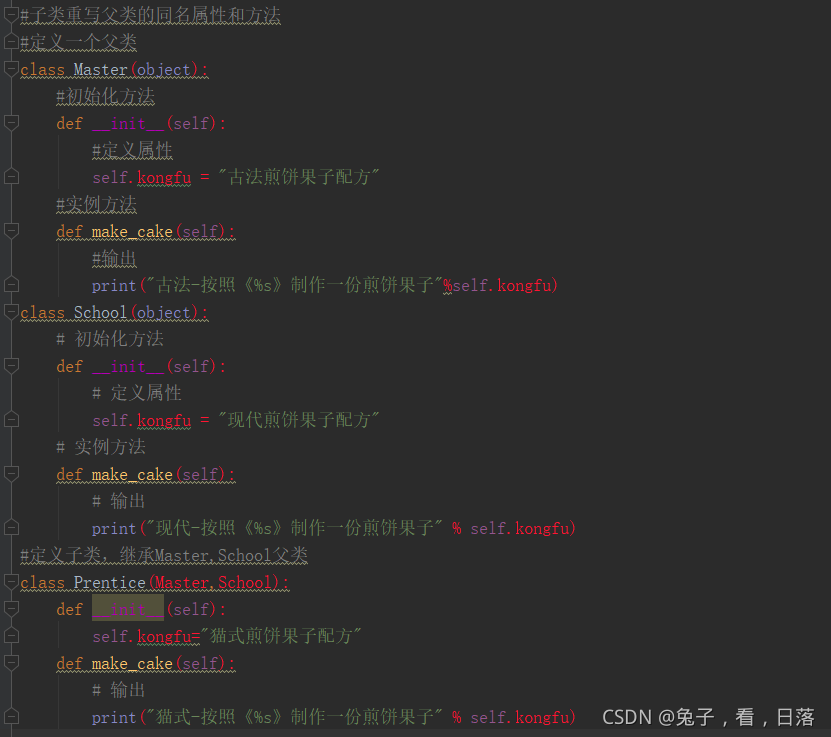Viewport: 831px width, 737px height.
Task: Collapse the class Prentice fold marker
Action: click(x=11, y=581)
